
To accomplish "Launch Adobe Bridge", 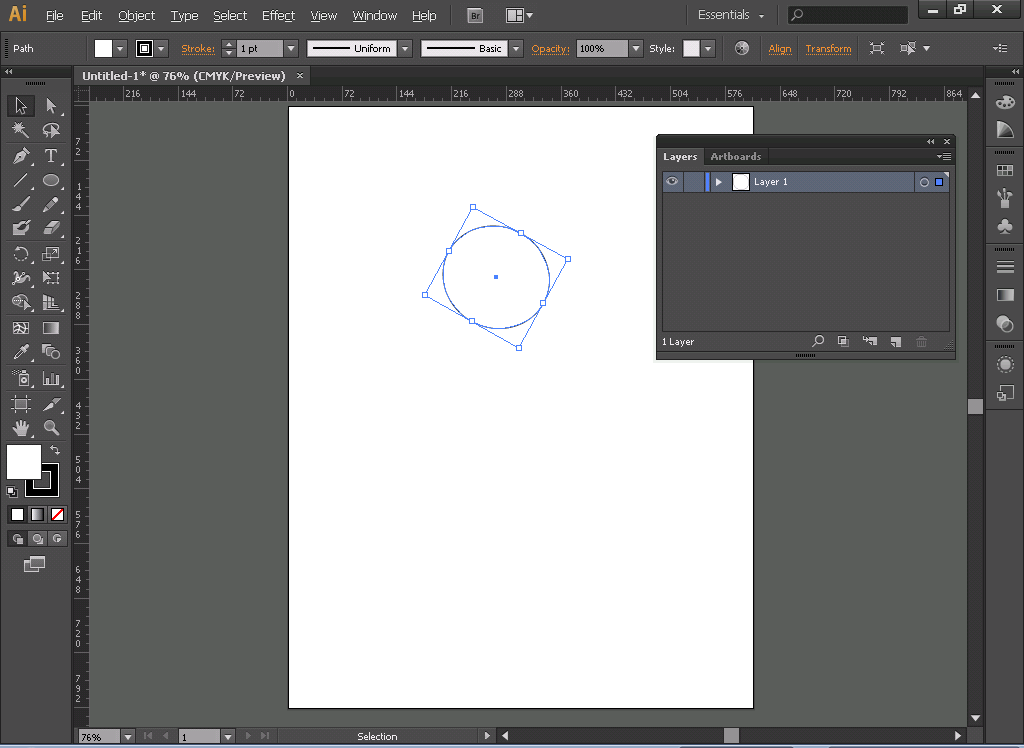I will (475, 16).
